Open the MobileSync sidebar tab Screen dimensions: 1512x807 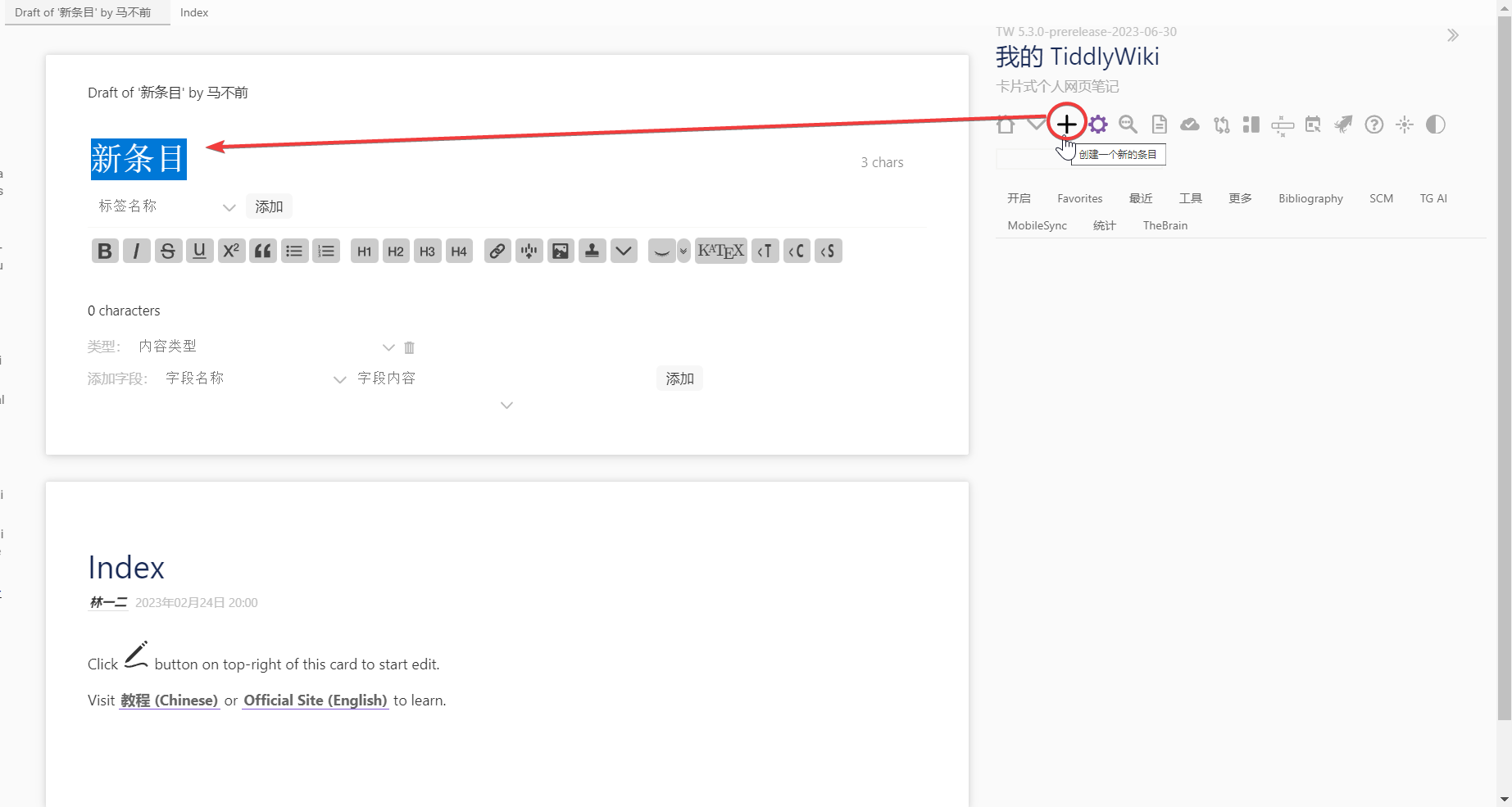coord(1038,225)
